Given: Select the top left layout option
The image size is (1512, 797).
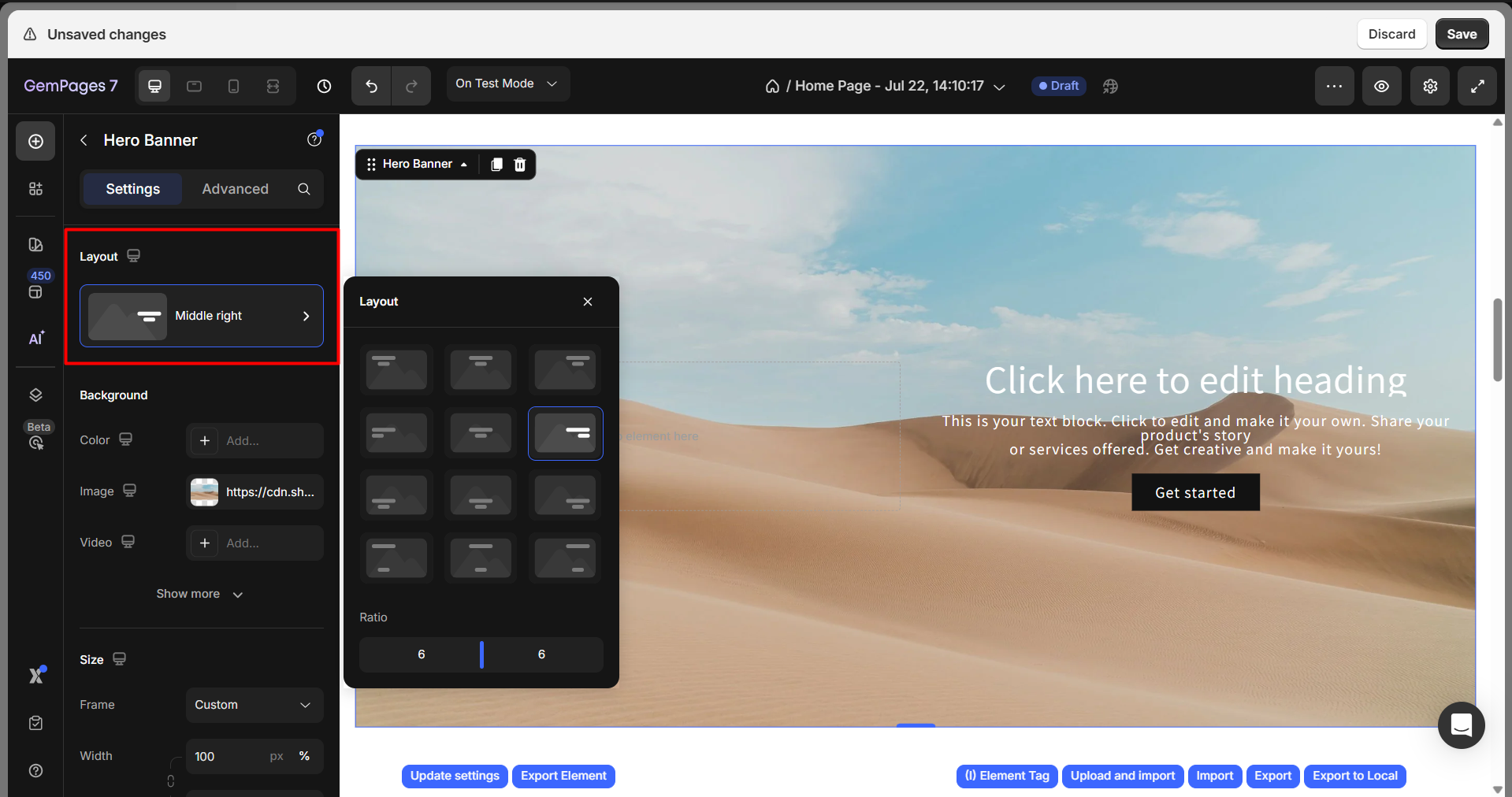Looking at the screenshot, I should tap(396, 370).
